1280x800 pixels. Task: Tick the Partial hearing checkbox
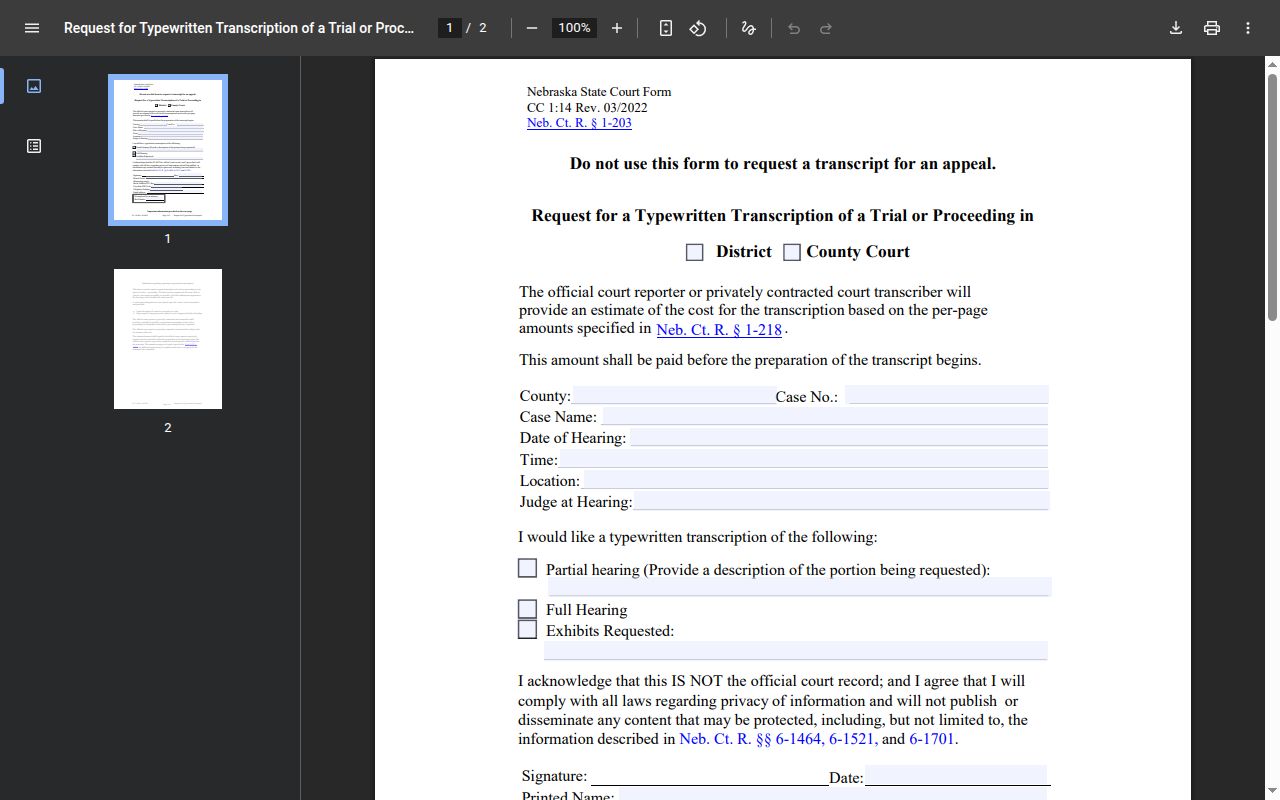528,568
